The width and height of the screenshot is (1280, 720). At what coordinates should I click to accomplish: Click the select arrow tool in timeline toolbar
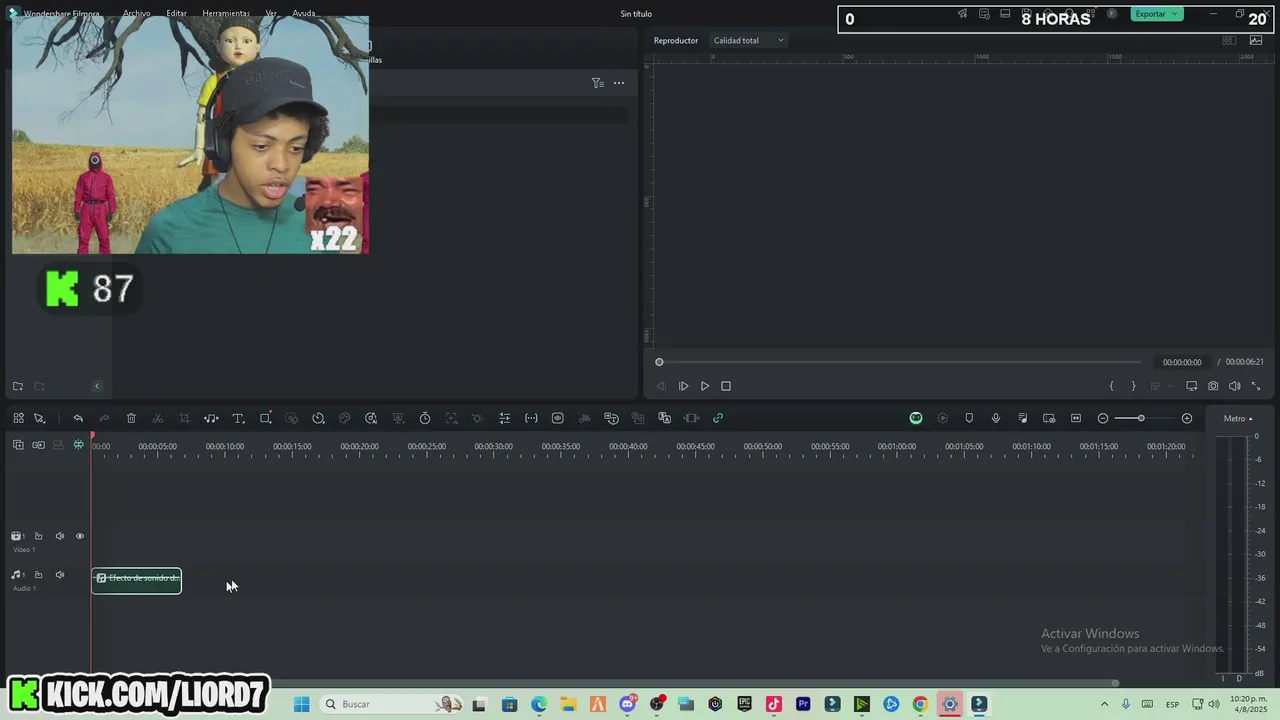pos(40,418)
